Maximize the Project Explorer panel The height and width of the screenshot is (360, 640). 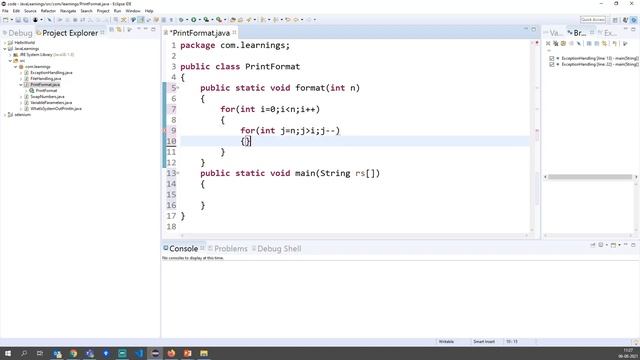(153, 29)
